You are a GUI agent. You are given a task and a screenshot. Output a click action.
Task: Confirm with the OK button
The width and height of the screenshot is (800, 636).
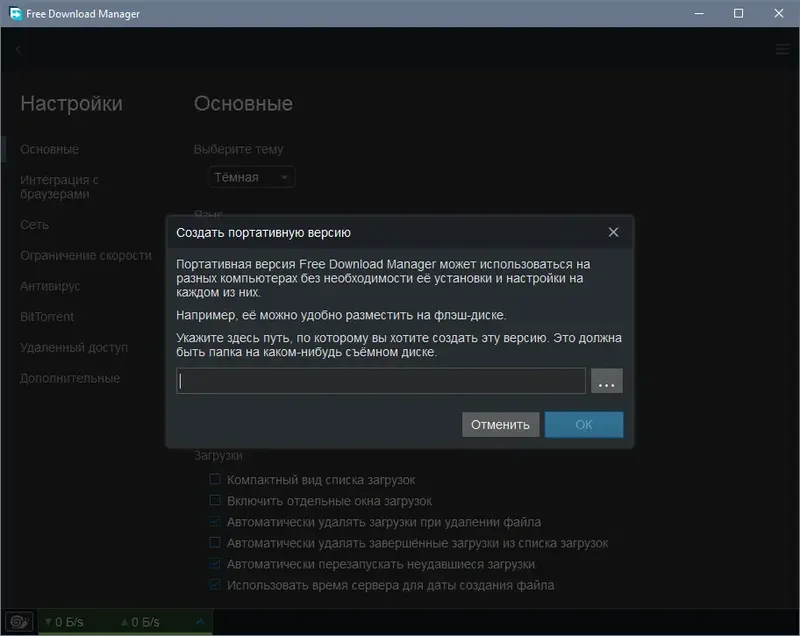(x=584, y=425)
